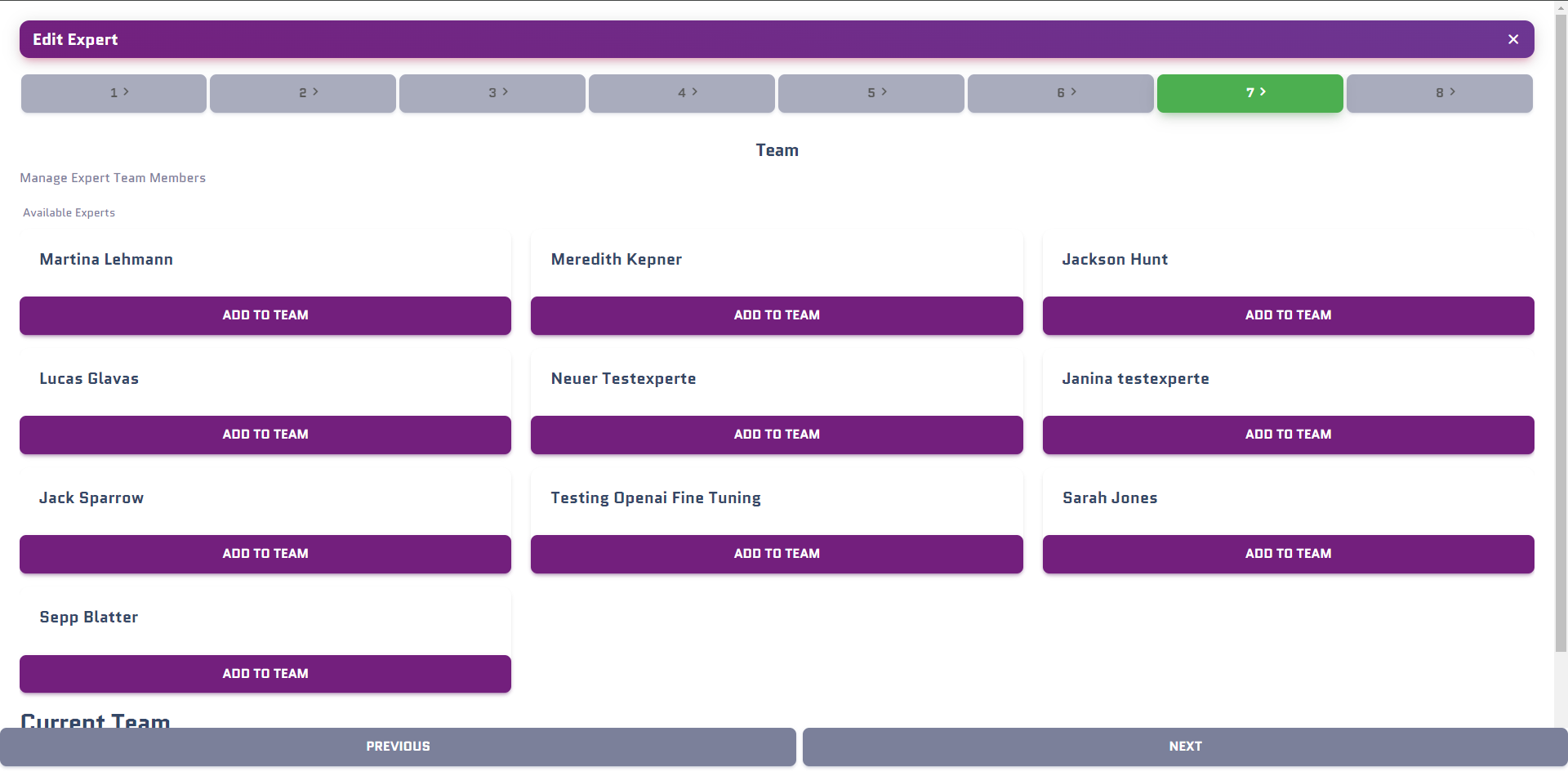Add Lucas Glavas to team
Viewport: 1568px width, 776px height.
[265, 435]
